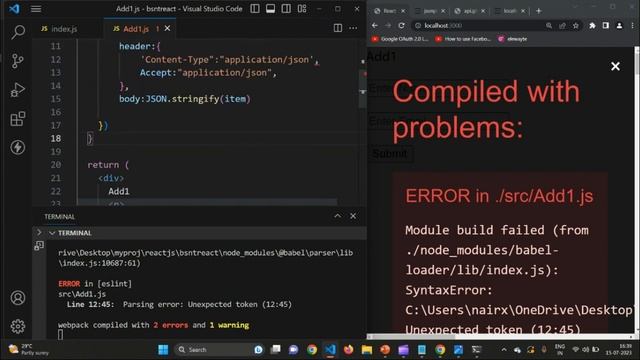Reload the localhost page in Chrome

pyautogui.click(x=402, y=25)
